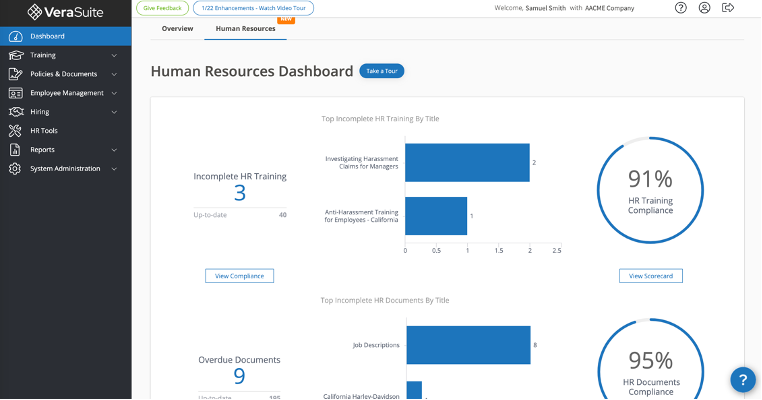Image resolution: width=762 pixels, height=400 pixels.
Task: Switch to the Overview tab
Action: point(177,29)
